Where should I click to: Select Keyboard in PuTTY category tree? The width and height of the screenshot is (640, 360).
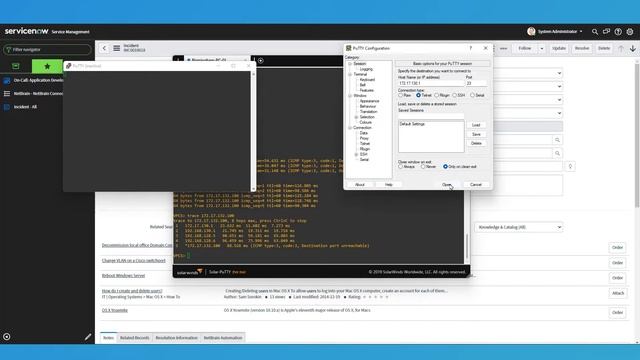(367, 80)
